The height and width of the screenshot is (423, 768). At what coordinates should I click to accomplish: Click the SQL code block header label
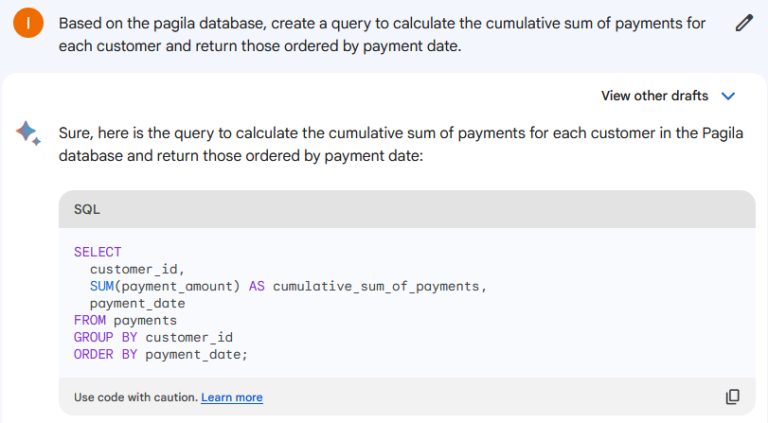click(x=87, y=210)
